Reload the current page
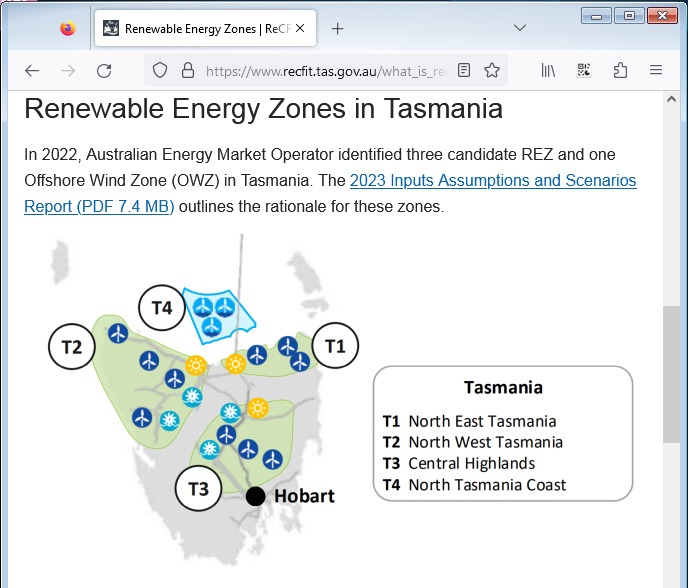688x588 pixels. pos(104,70)
